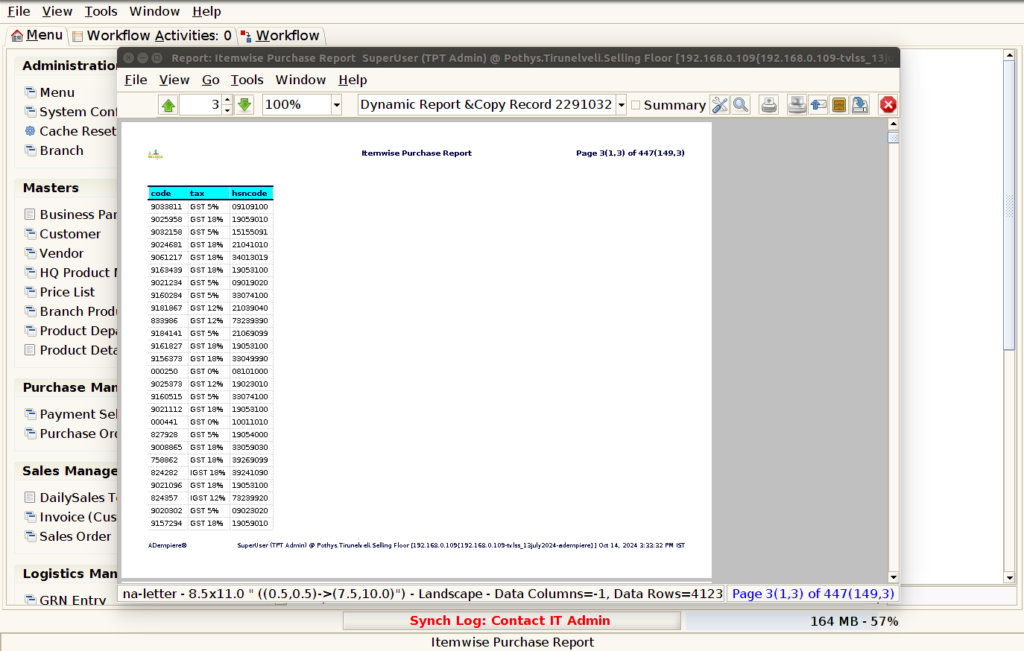The height and width of the screenshot is (651, 1024).
Task: Click the window icon beside Branch
Action: (30, 150)
